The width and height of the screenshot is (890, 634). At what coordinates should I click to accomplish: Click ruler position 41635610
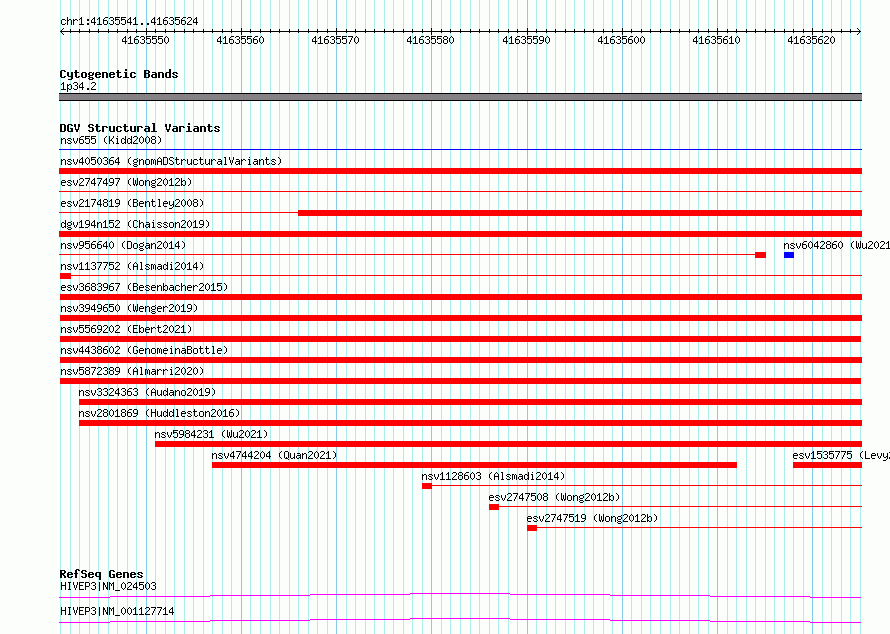[x=716, y=40]
